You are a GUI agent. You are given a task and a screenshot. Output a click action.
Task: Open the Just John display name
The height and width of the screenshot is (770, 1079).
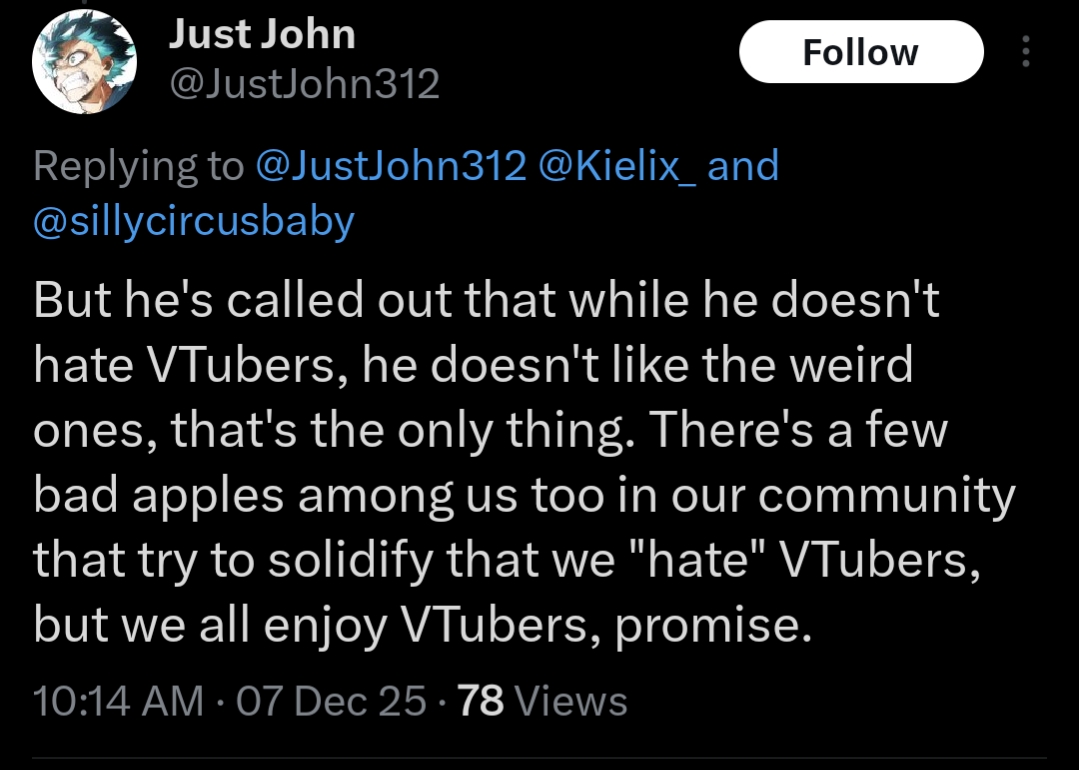262,35
